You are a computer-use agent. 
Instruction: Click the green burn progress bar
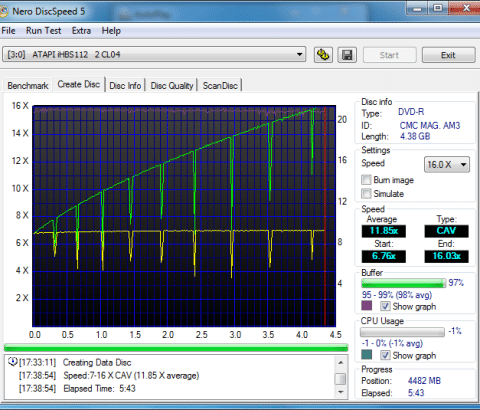point(176,348)
